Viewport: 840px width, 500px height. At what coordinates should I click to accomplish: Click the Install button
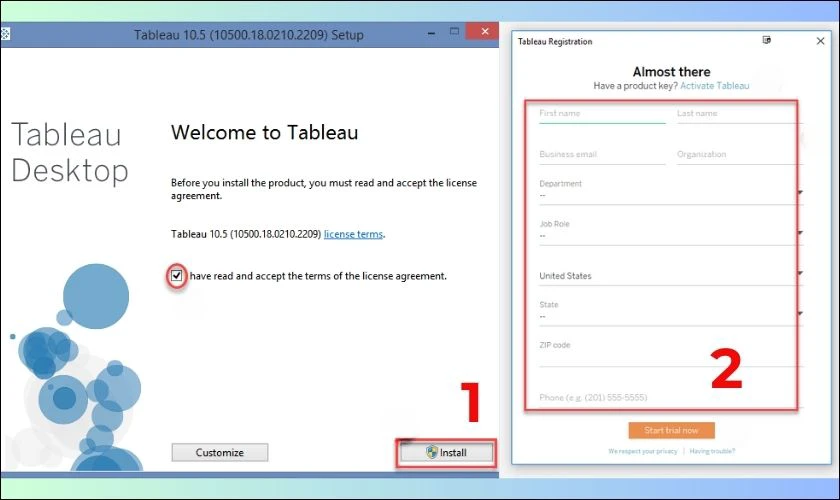tap(446, 453)
